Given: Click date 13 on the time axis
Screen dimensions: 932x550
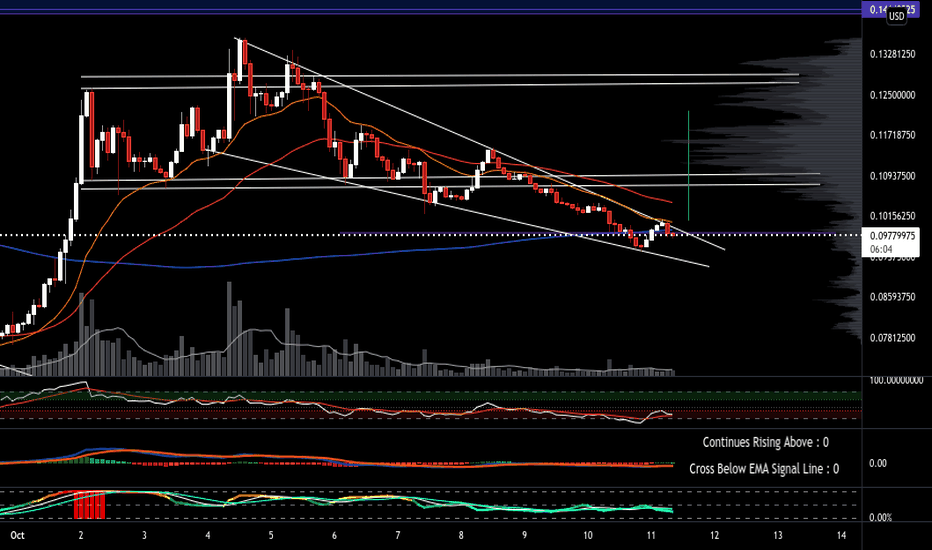Looking at the screenshot, I should coord(778,535).
